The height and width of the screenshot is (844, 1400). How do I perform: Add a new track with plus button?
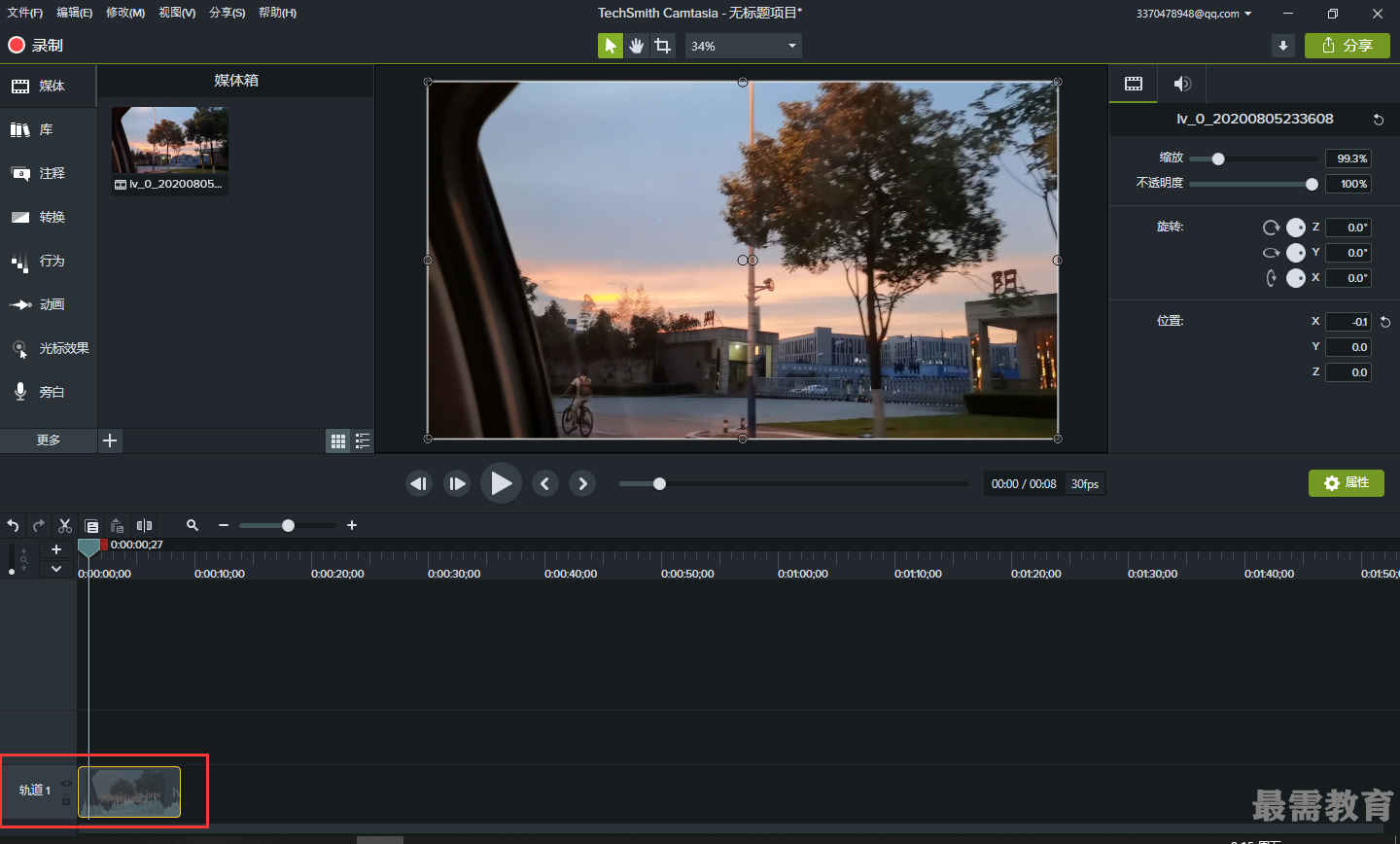click(56, 549)
